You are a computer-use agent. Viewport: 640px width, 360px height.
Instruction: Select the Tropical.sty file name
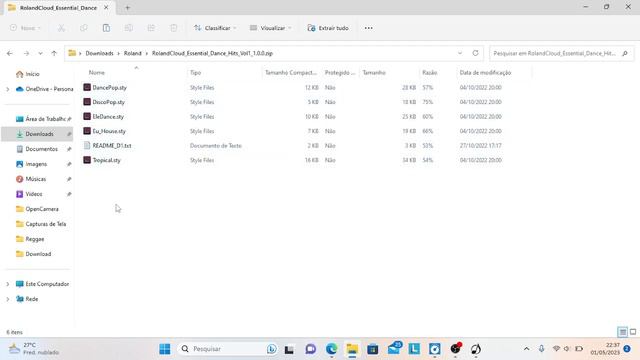click(x=107, y=160)
